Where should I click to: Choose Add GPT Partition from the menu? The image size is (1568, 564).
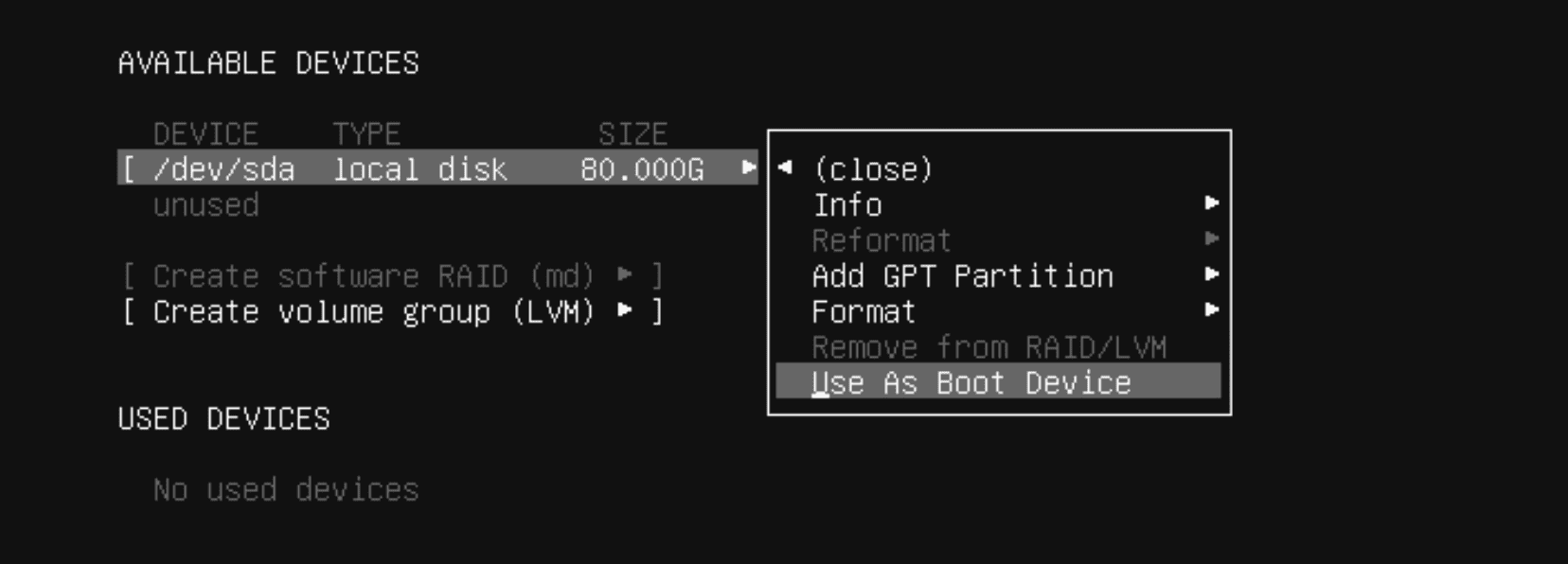(962, 275)
